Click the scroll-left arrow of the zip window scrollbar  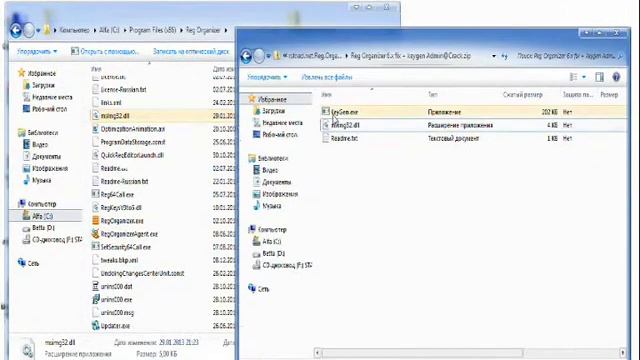point(318,352)
